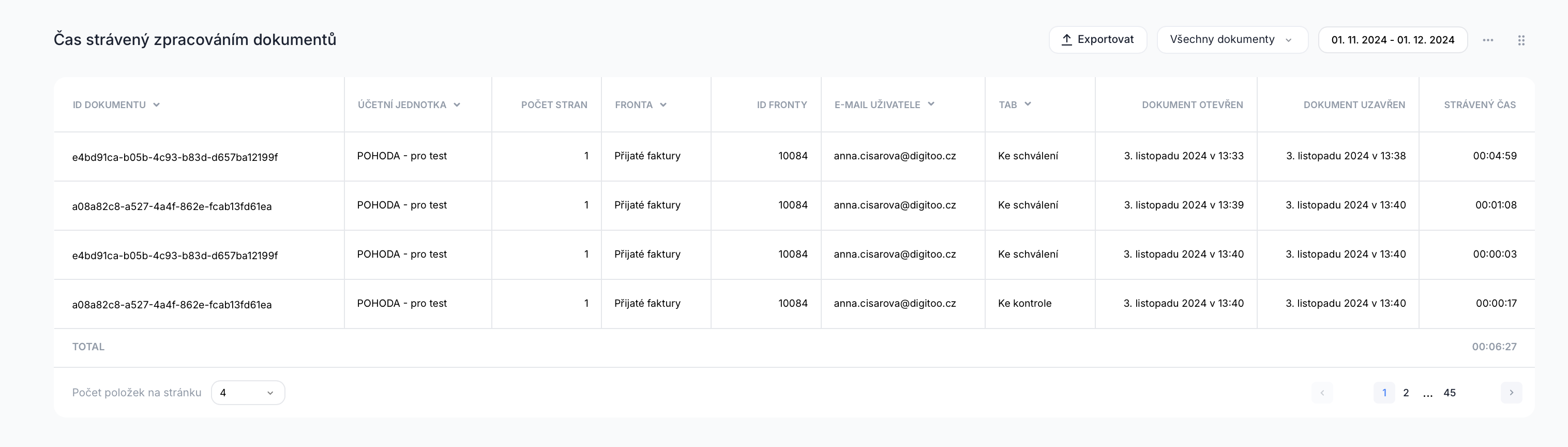Open the Všechny dokumenty dropdown

tap(1232, 40)
